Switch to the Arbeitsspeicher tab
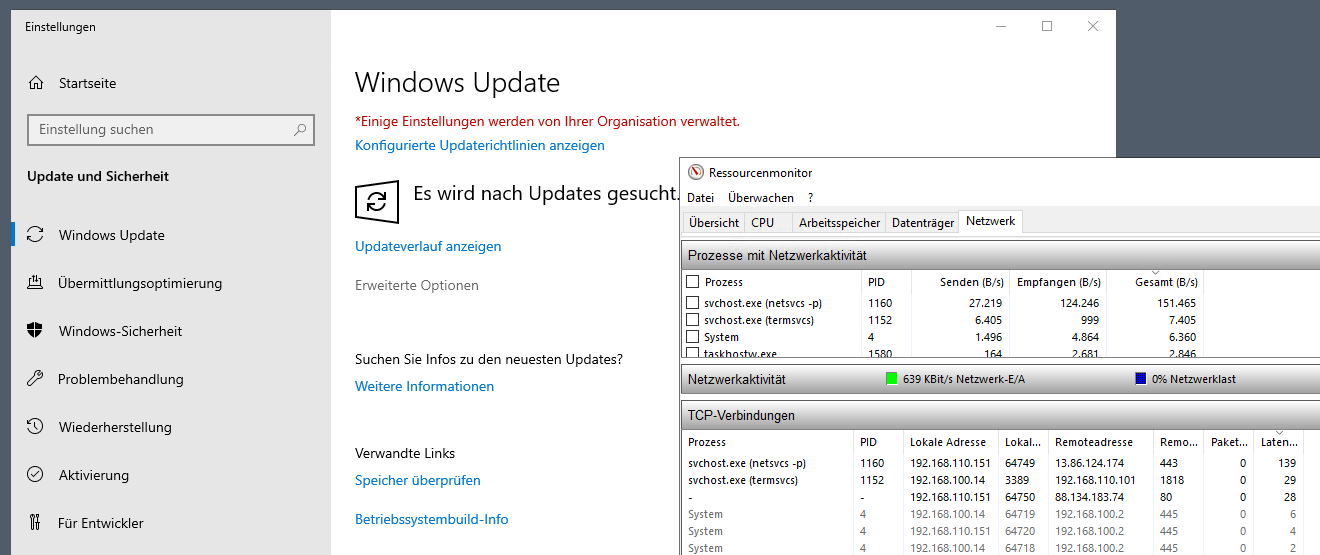The height and width of the screenshot is (555, 1320). (x=839, y=223)
